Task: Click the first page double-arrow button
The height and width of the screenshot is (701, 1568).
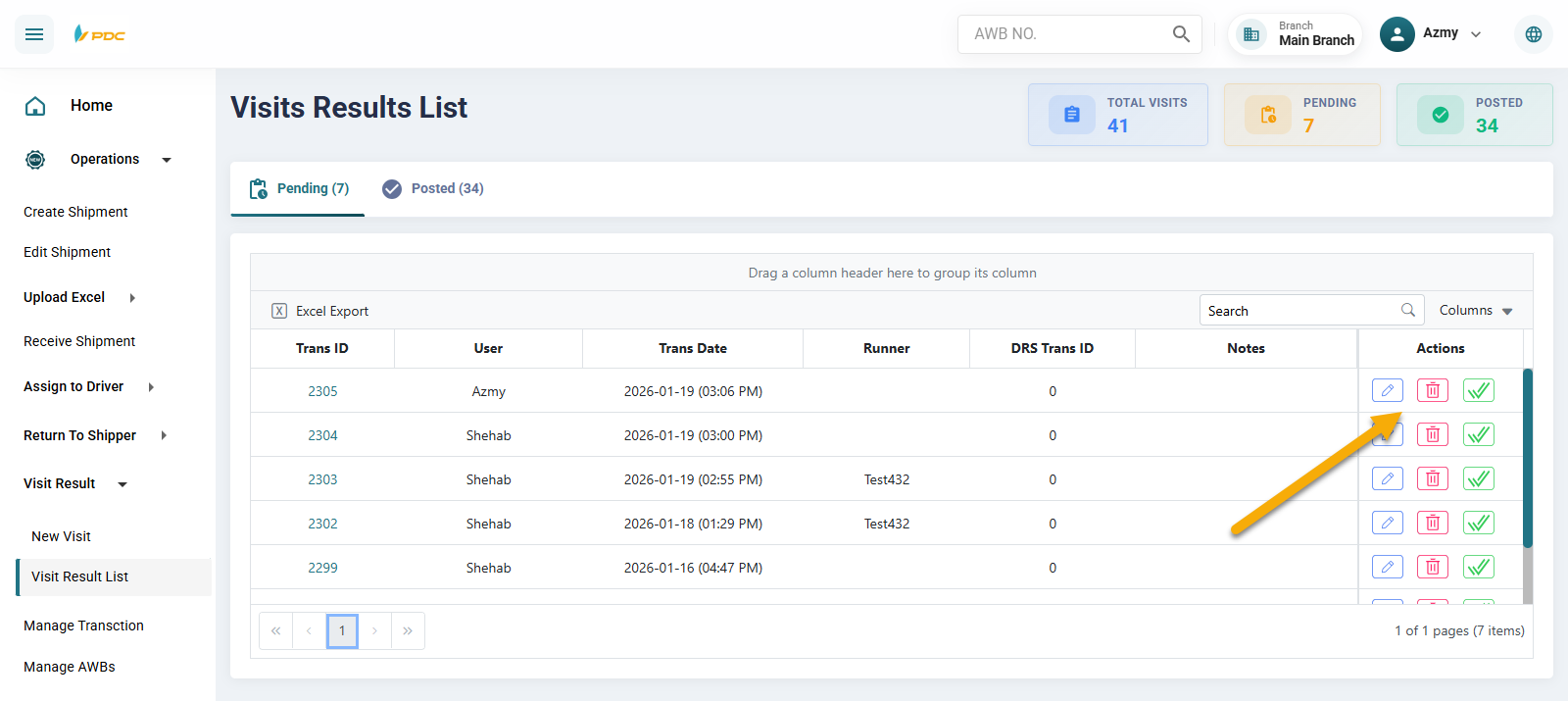Action: [x=276, y=630]
